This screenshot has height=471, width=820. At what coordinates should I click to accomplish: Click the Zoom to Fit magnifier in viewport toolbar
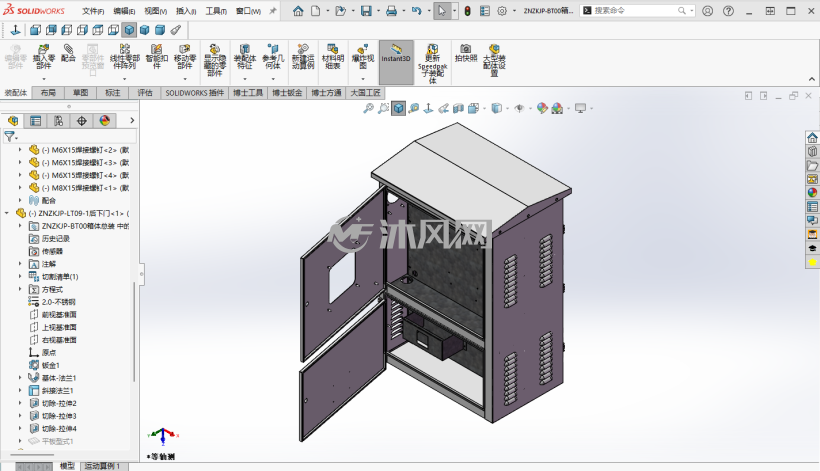tap(368, 108)
